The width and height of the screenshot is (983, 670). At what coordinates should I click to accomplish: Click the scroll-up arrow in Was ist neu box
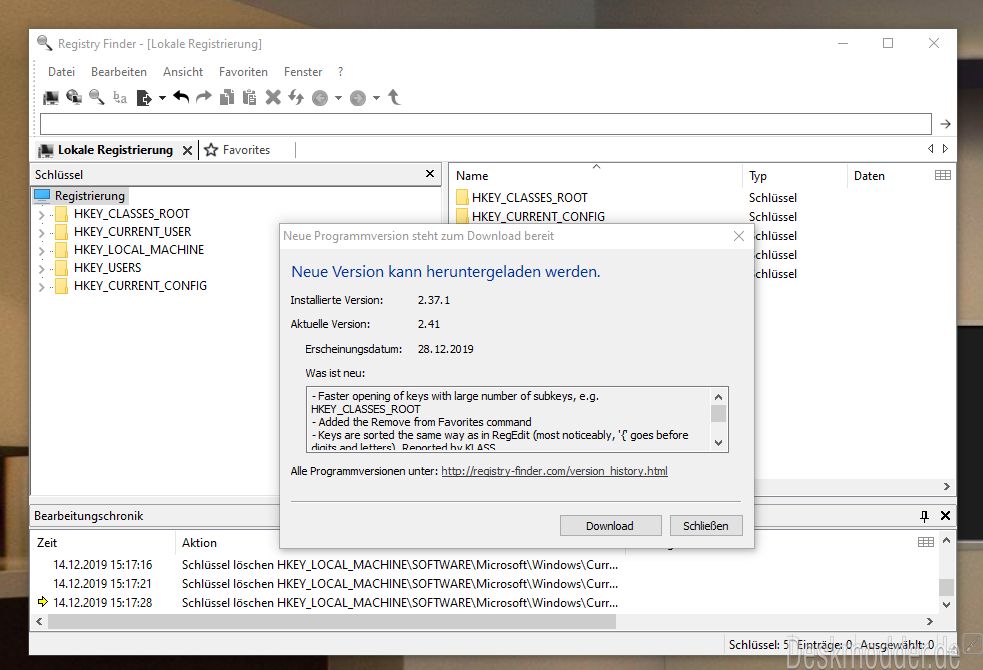pos(718,397)
